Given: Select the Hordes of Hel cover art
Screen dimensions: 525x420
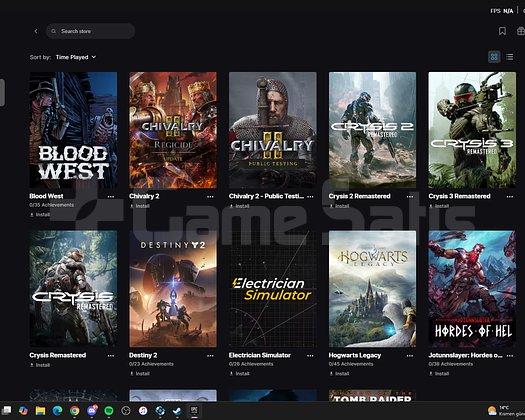Looking at the screenshot, I should (472, 289).
